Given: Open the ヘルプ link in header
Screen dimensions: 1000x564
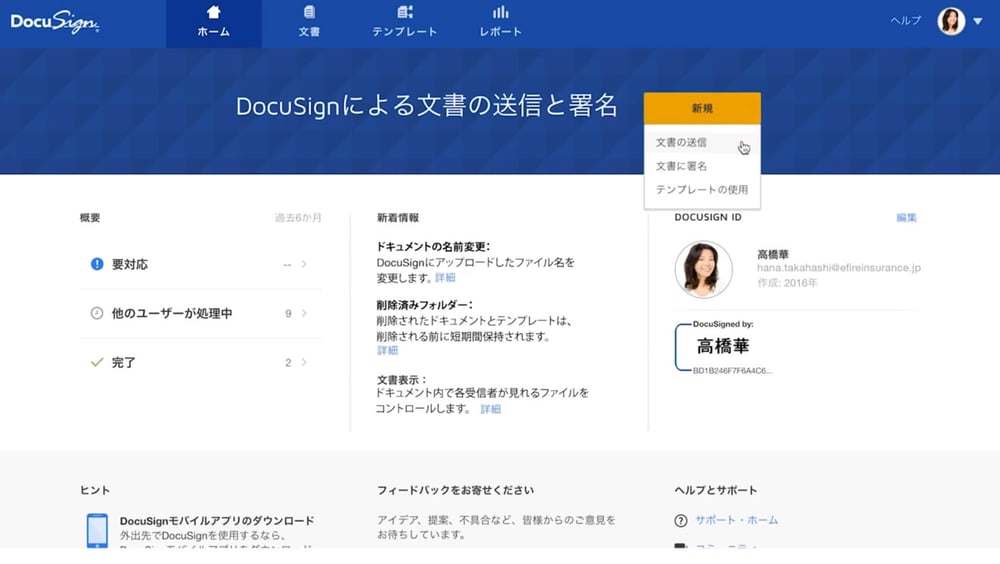Looking at the screenshot, I should 906,20.
